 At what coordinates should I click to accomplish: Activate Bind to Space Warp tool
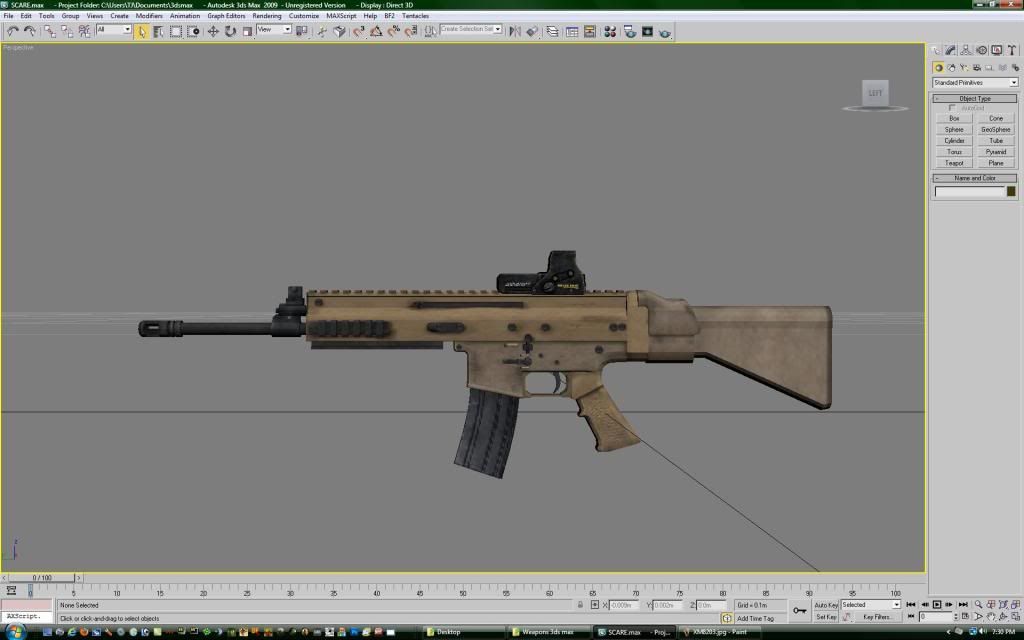84,31
